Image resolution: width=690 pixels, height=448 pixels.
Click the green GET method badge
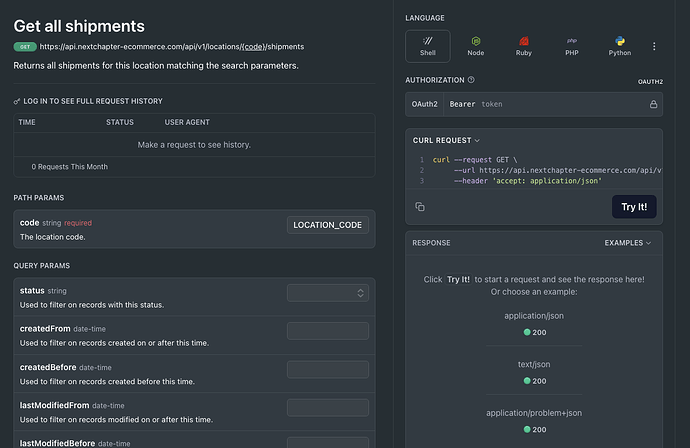tap(25, 47)
